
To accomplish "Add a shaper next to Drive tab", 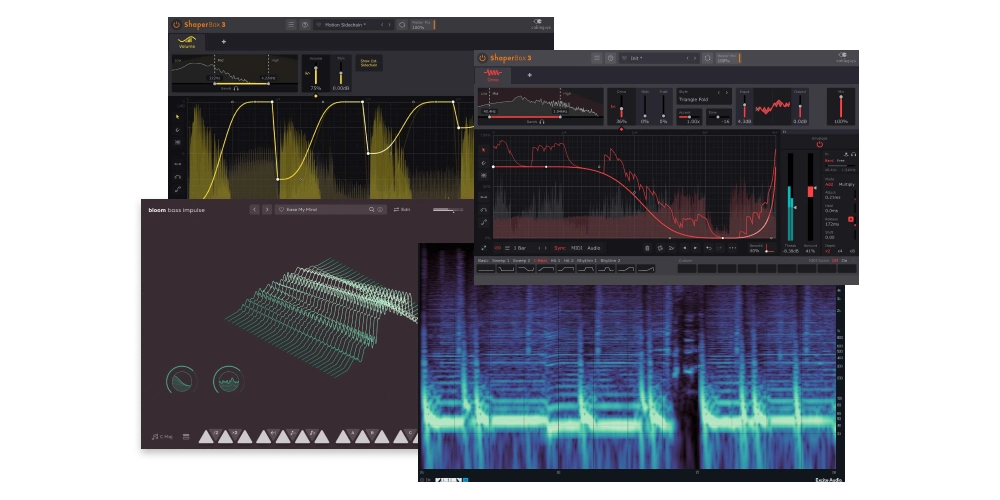I will [529, 75].
